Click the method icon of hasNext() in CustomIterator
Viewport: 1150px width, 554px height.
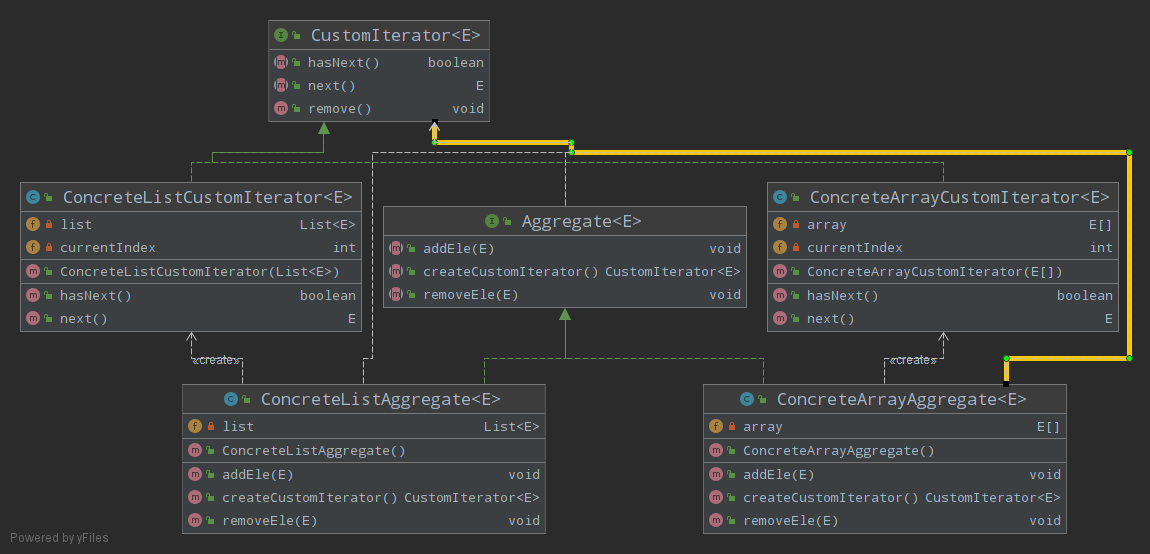pos(280,62)
